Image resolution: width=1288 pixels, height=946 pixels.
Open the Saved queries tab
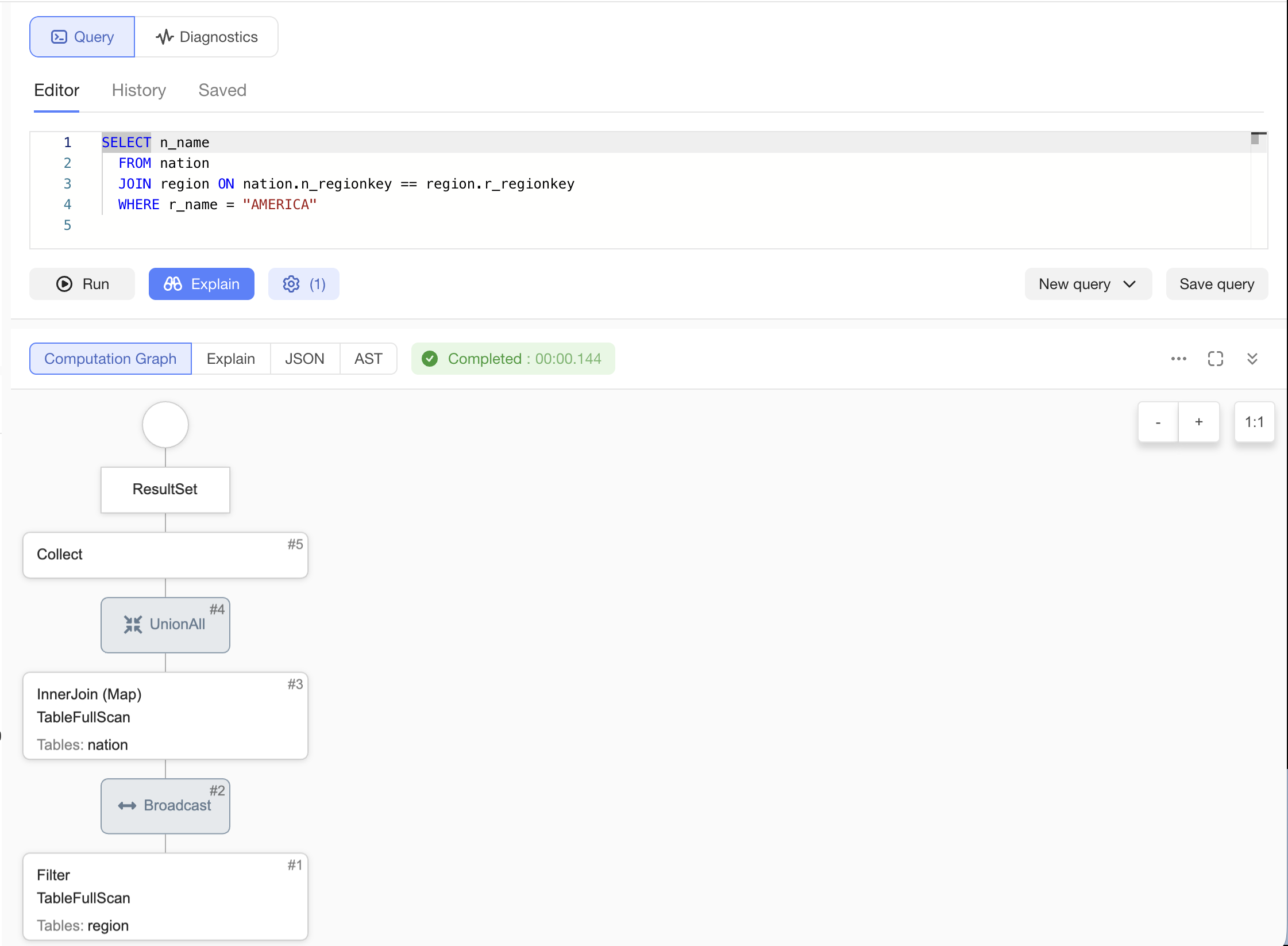point(222,90)
